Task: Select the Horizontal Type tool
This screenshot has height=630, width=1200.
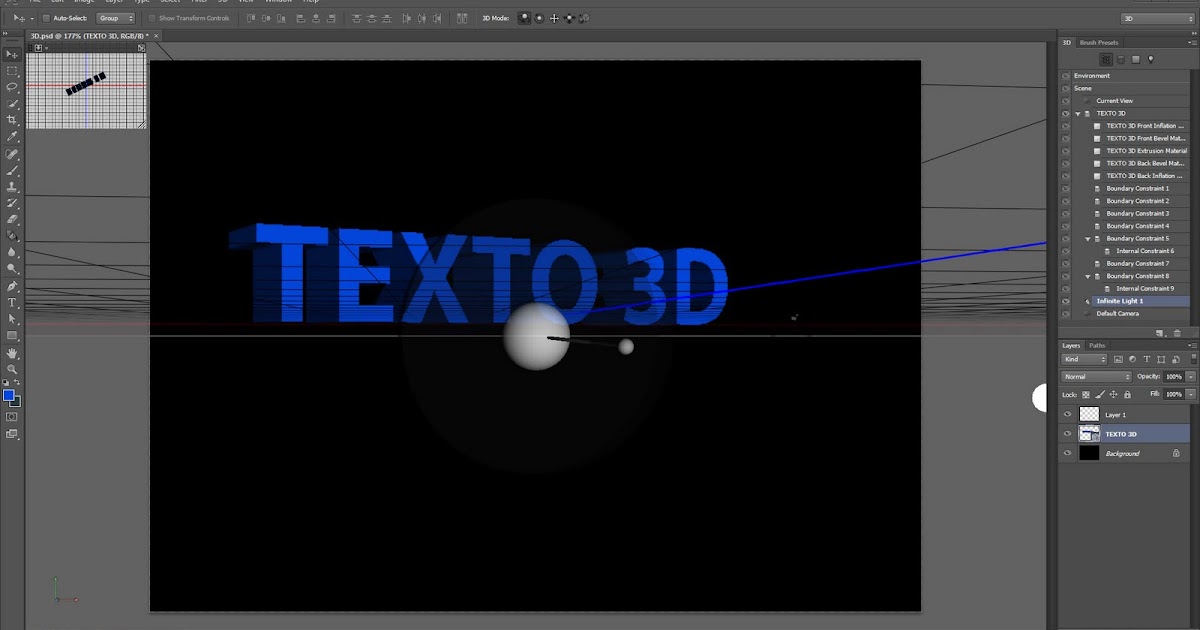Action: pyautogui.click(x=12, y=302)
